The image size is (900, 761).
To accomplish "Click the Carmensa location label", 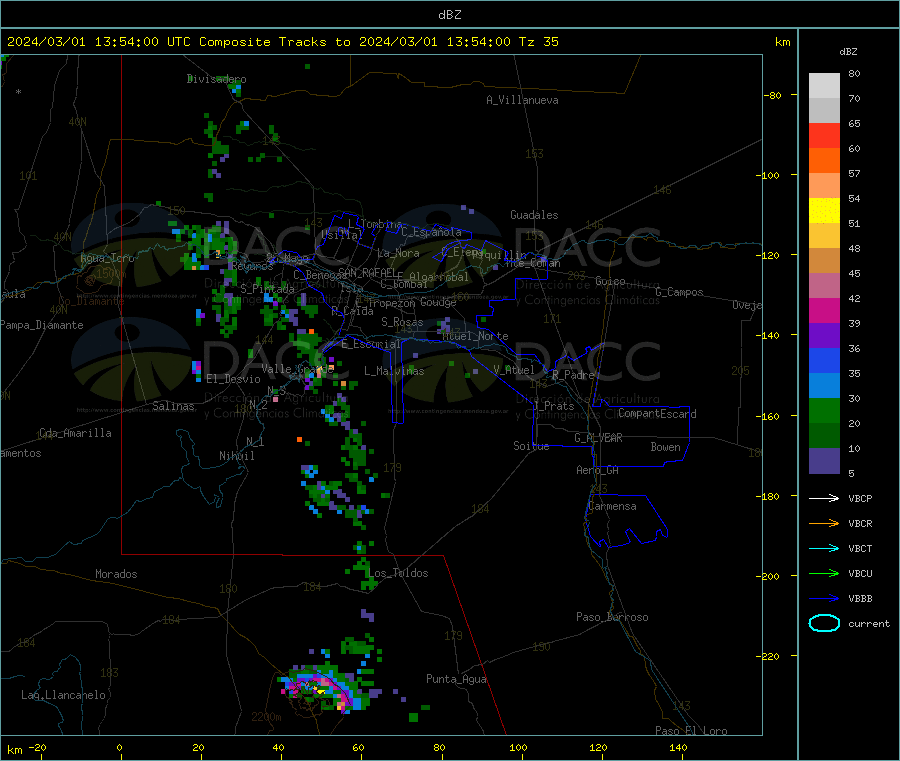I will click(612, 506).
